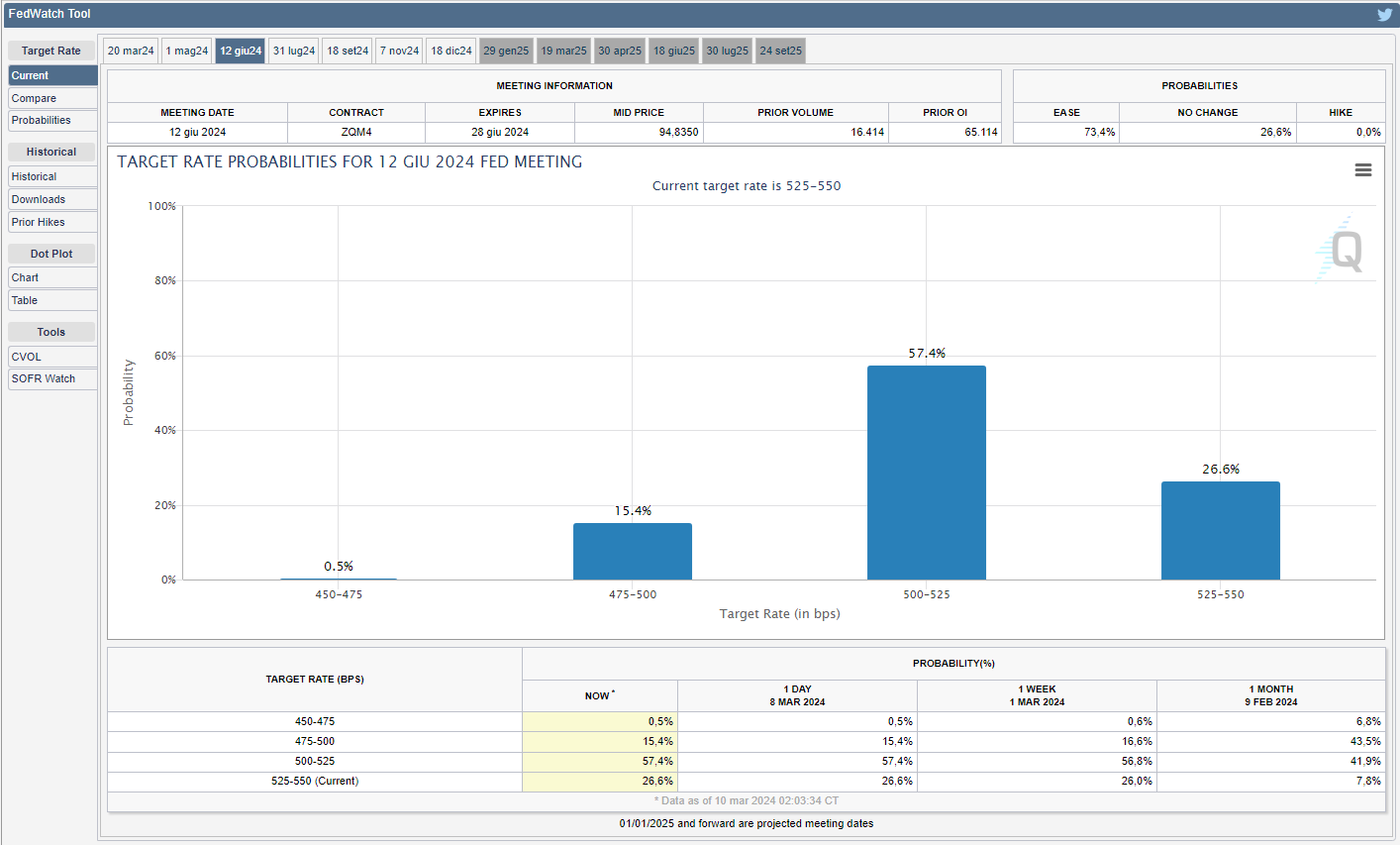Open Prior Hikes page
Viewport: 1400px width, 845px height.
tap(52, 222)
